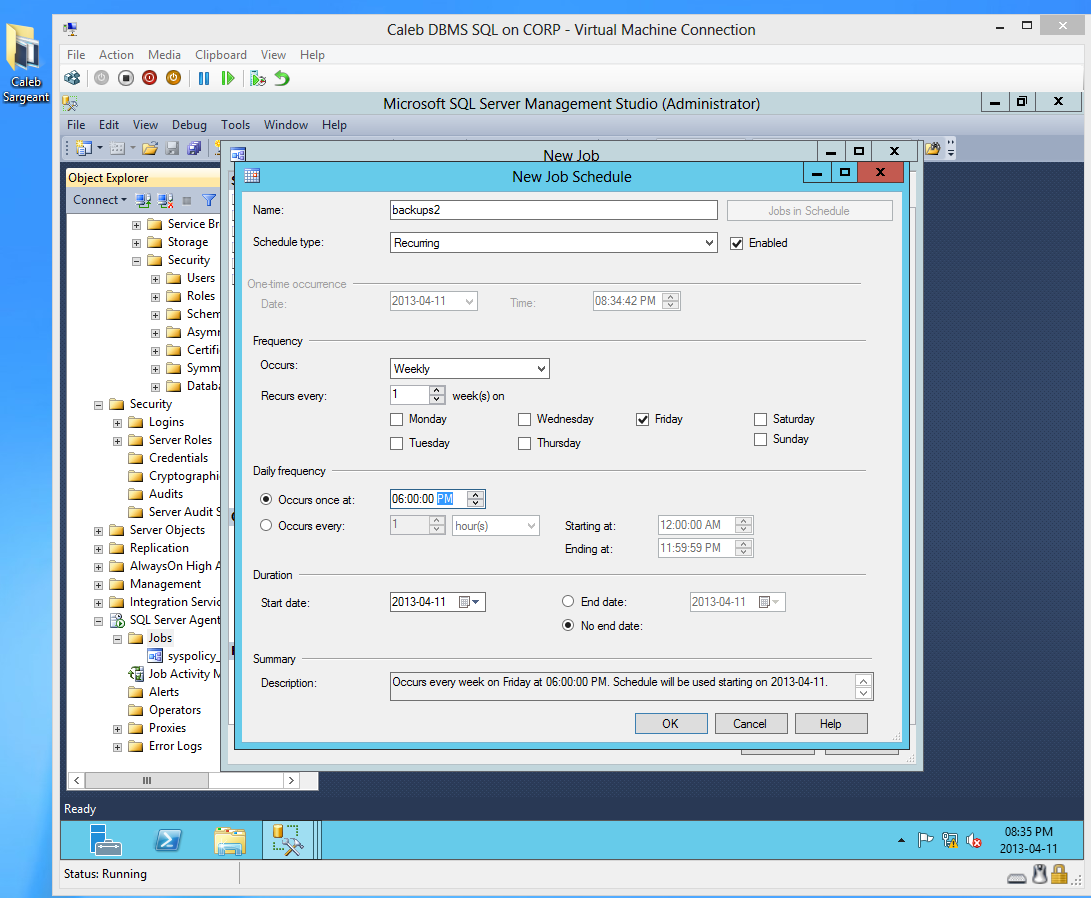The height and width of the screenshot is (898, 1091).
Task: Expand the Logins node
Action: [x=118, y=423]
